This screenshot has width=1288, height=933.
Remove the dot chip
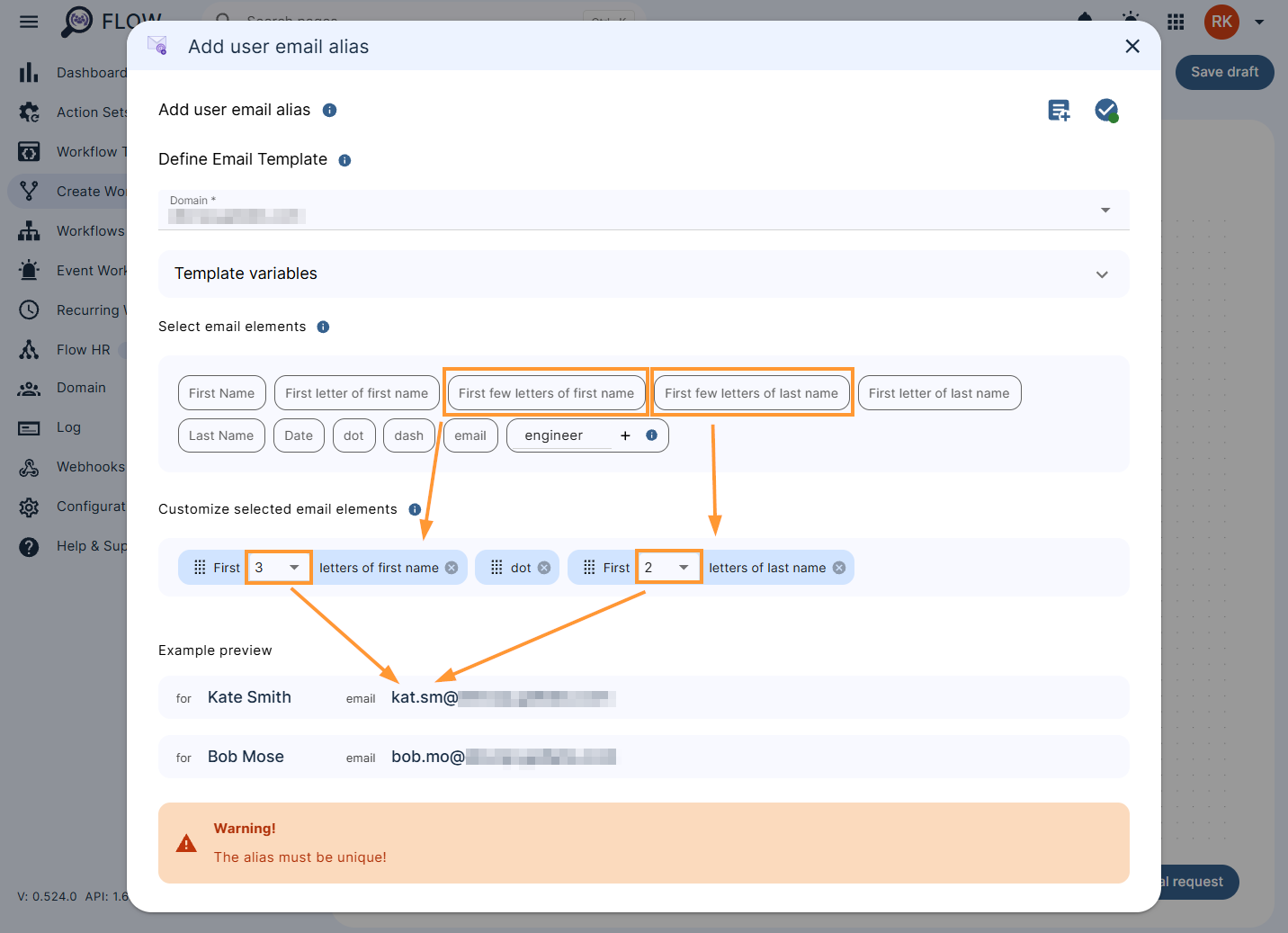click(x=544, y=568)
